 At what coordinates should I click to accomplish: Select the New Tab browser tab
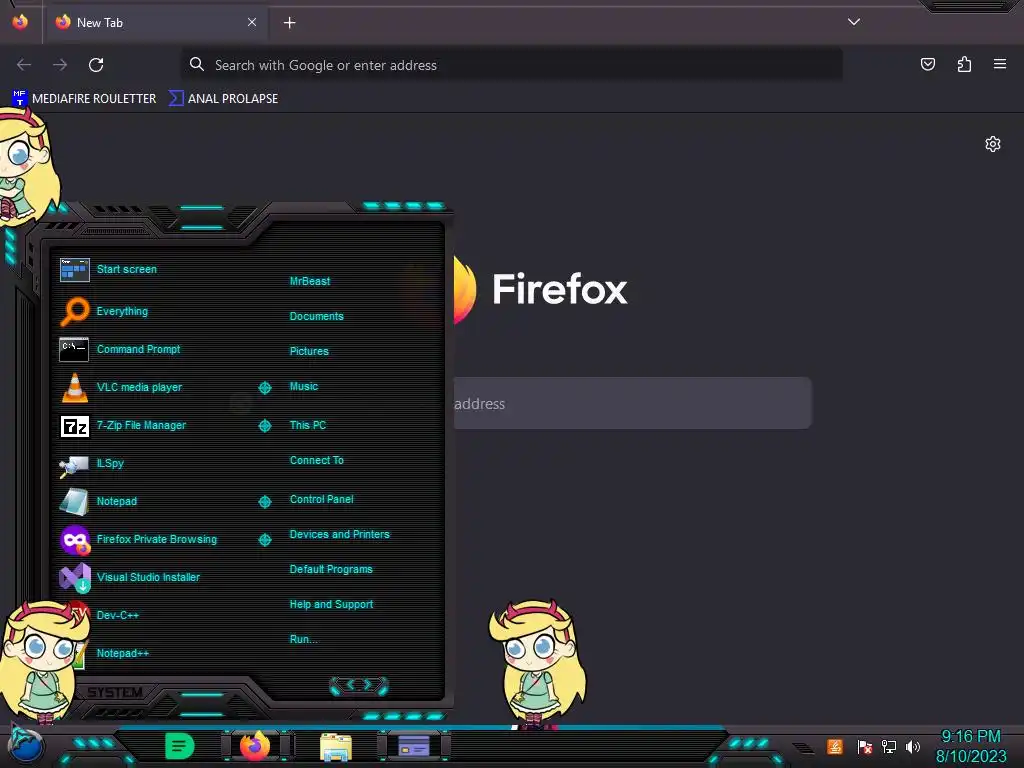coord(155,23)
